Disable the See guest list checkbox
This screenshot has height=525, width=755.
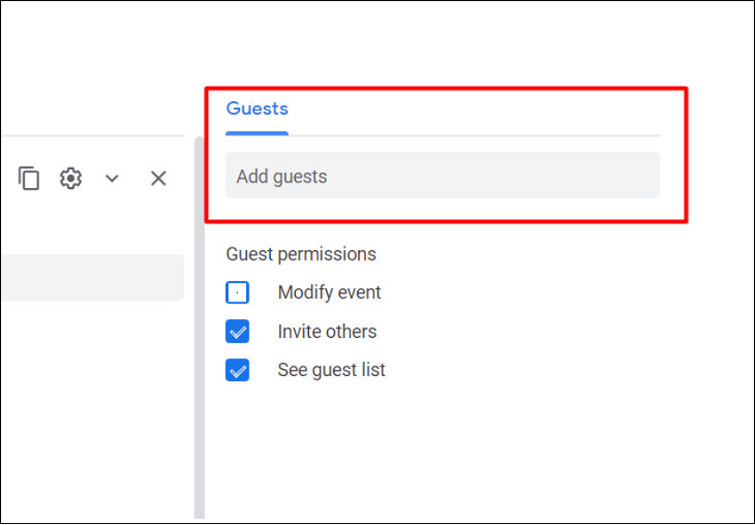point(237,371)
